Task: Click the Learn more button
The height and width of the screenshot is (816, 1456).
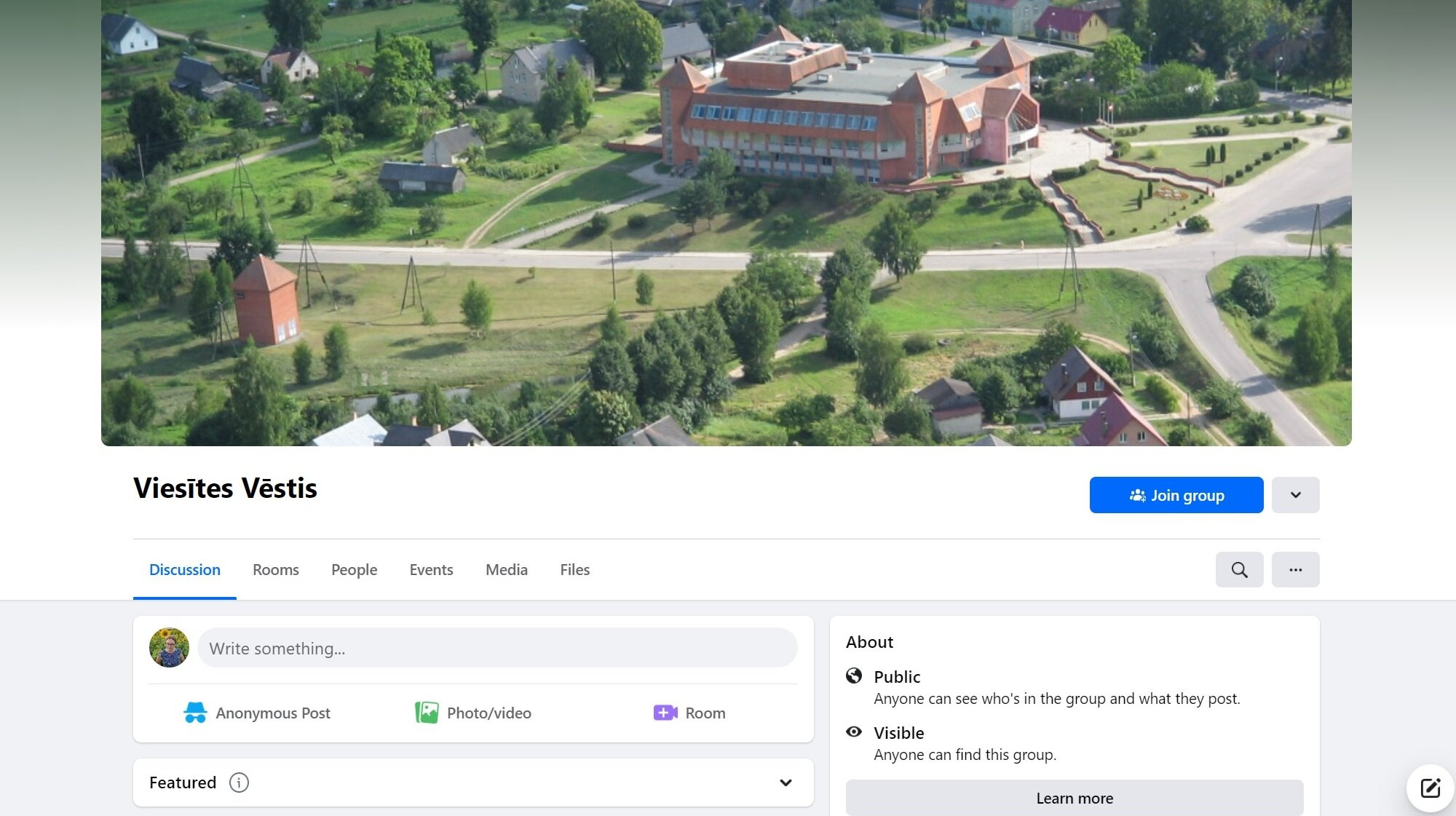Action: (x=1074, y=799)
